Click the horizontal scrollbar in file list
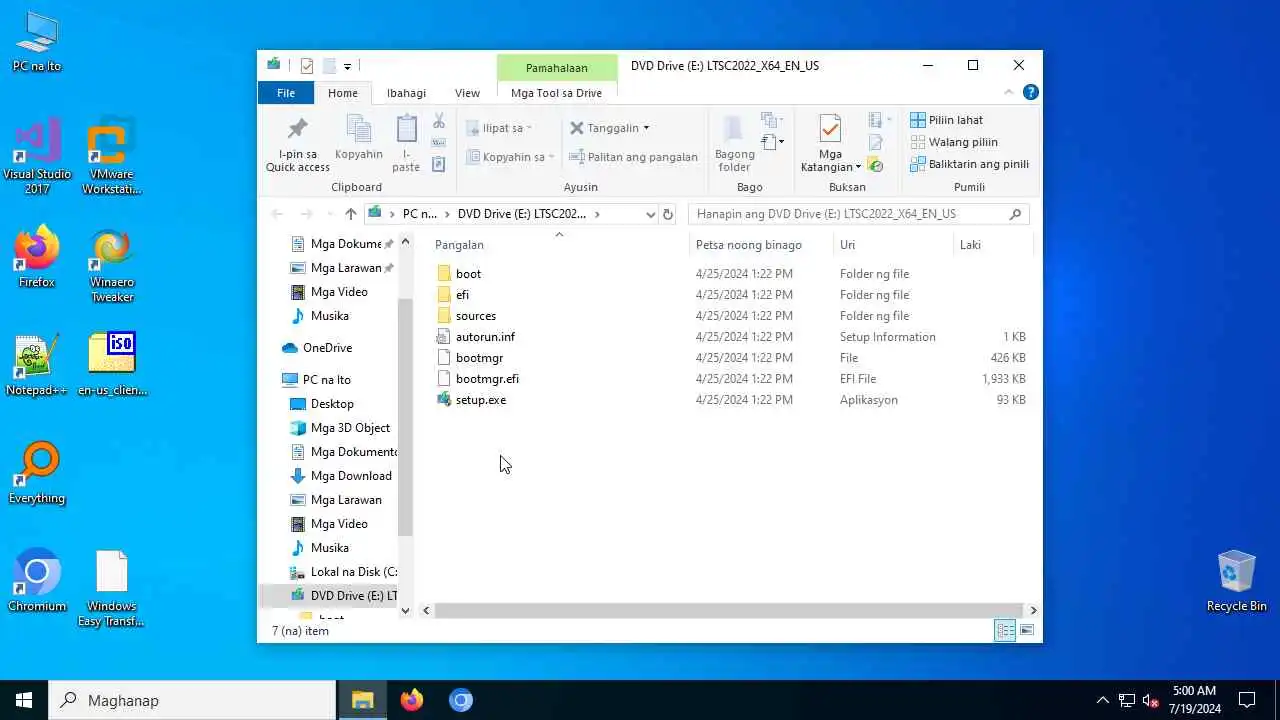Viewport: 1280px width, 720px height. pyautogui.click(x=729, y=610)
